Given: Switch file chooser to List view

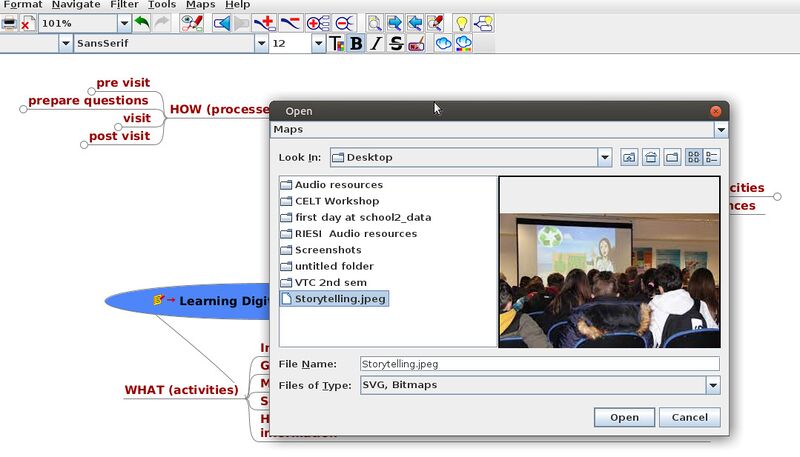Looking at the screenshot, I should point(693,158).
